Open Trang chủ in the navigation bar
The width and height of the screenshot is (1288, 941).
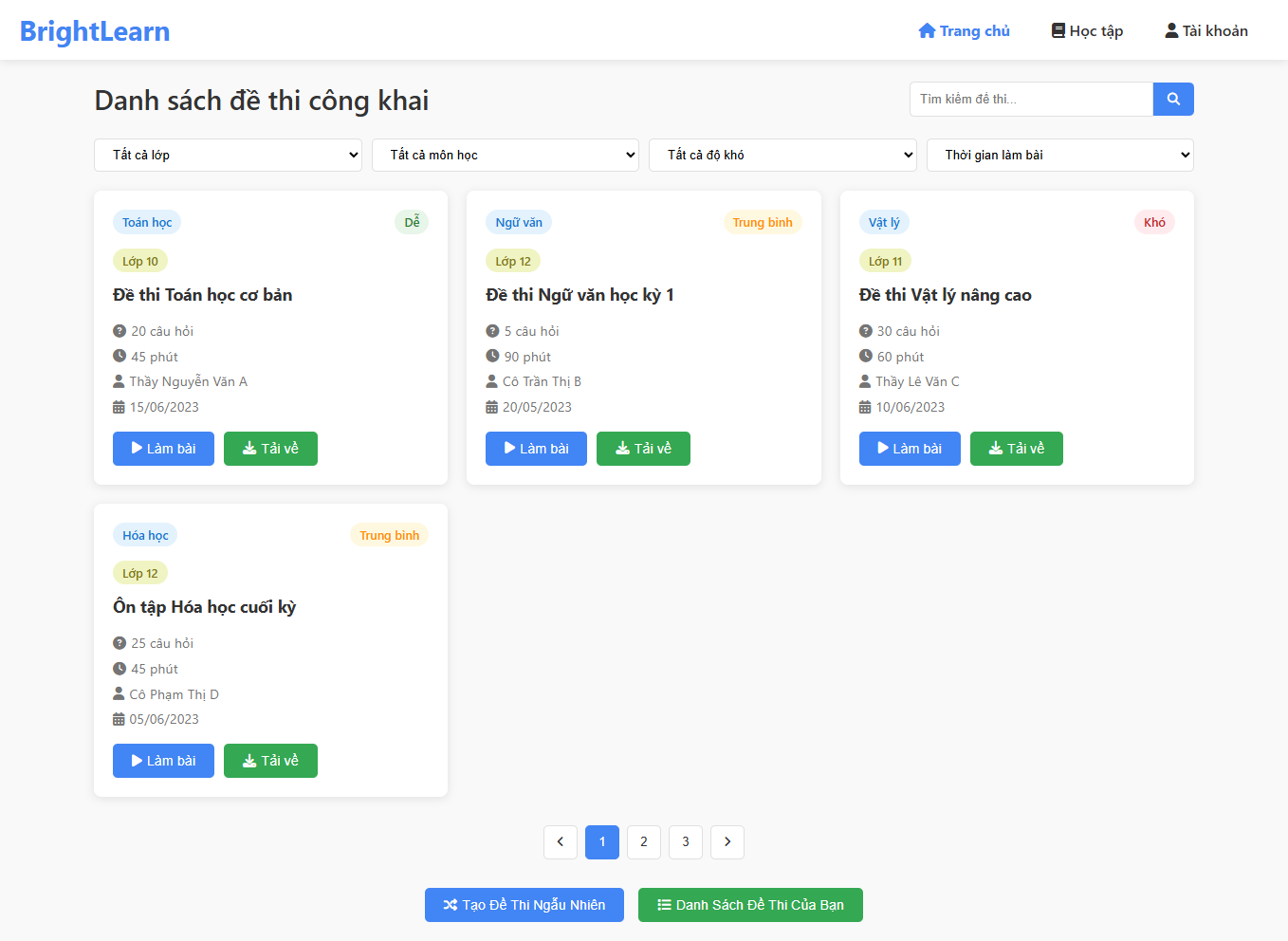point(965,30)
